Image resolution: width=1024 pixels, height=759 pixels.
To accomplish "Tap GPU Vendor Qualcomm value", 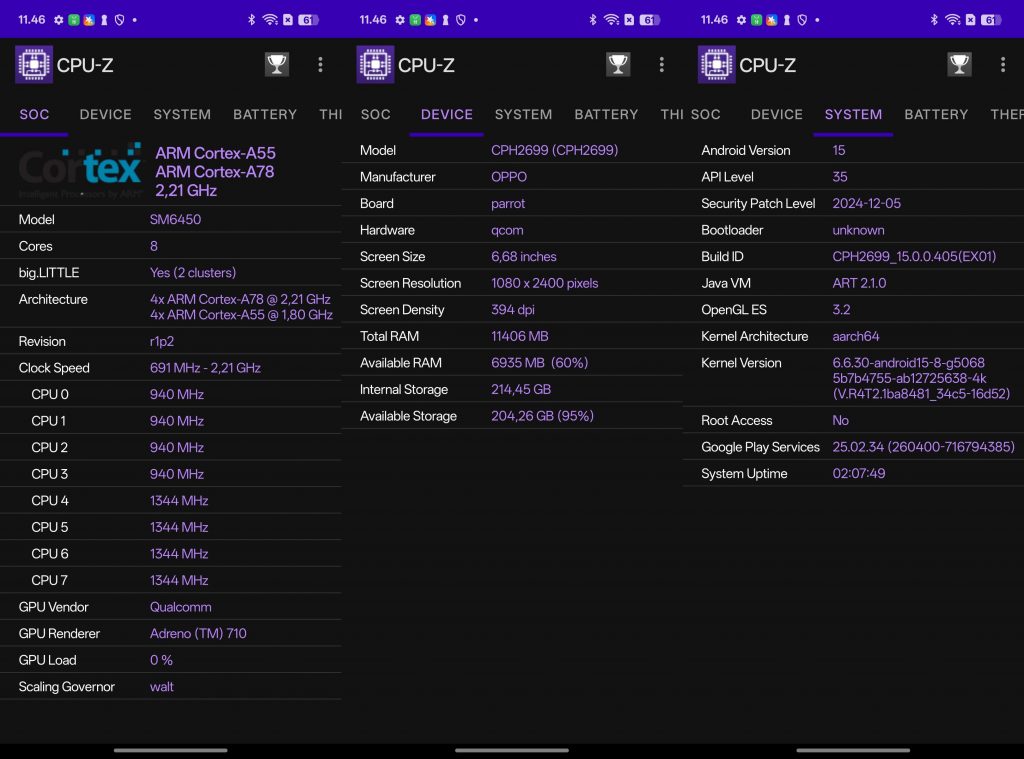I will pyautogui.click(x=180, y=607).
